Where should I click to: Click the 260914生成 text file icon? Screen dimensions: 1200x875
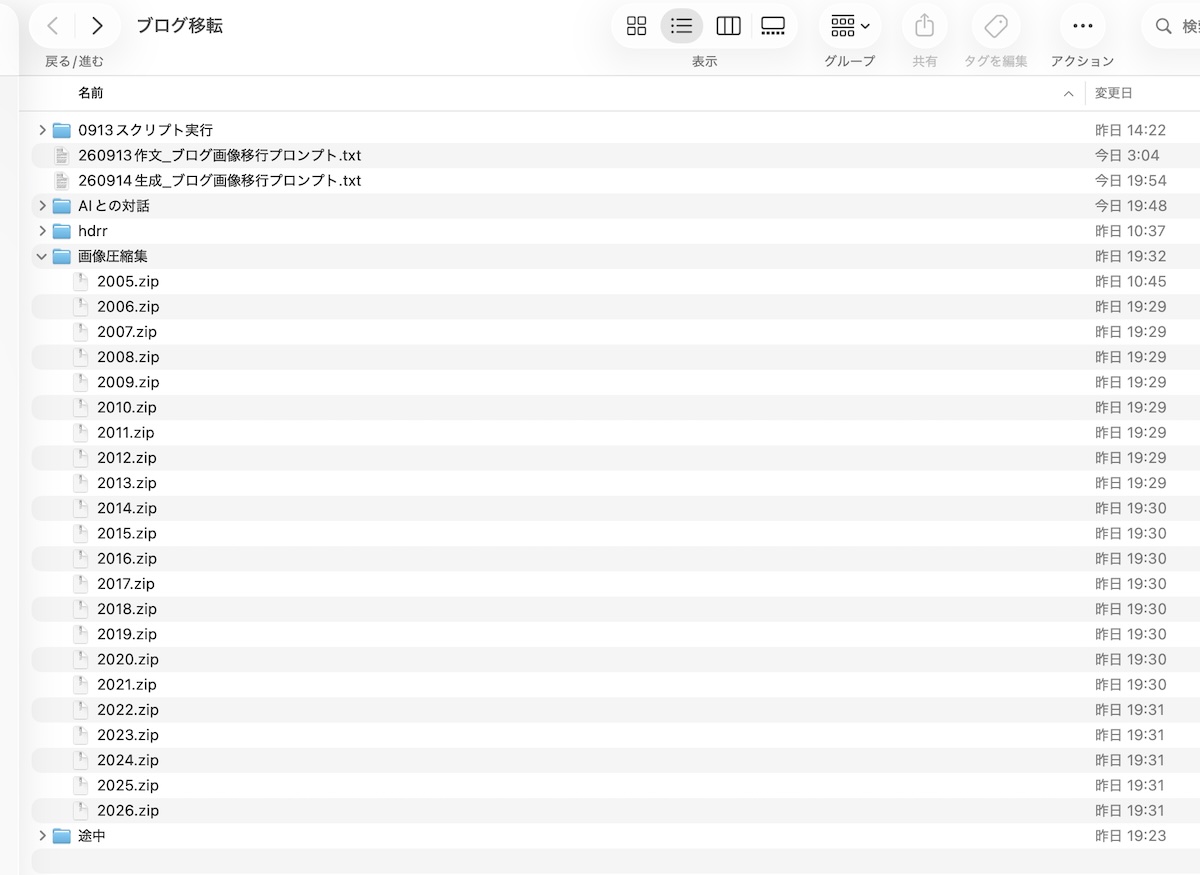click(62, 180)
